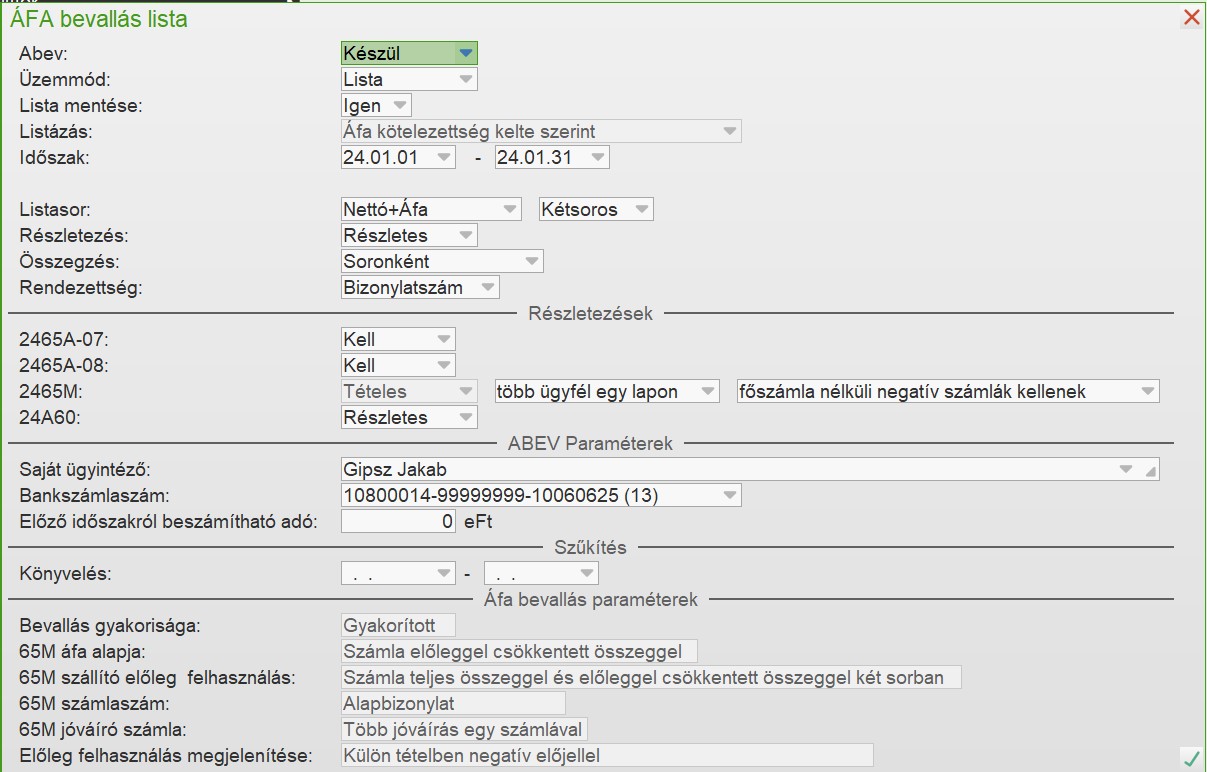Open the period end date 24.01.31
This screenshot has height=772, width=1207.
click(x=552, y=157)
